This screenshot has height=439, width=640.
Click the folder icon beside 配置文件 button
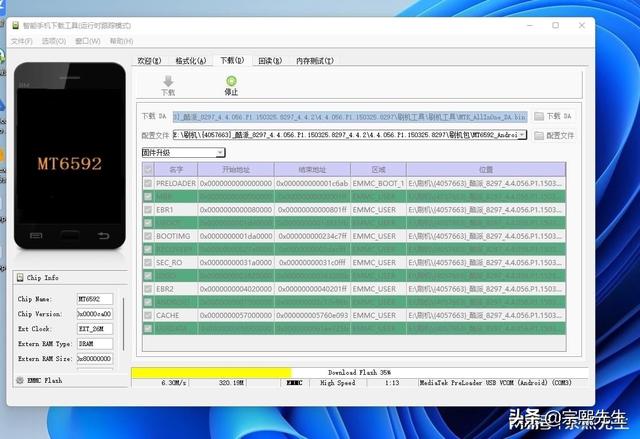539,135
